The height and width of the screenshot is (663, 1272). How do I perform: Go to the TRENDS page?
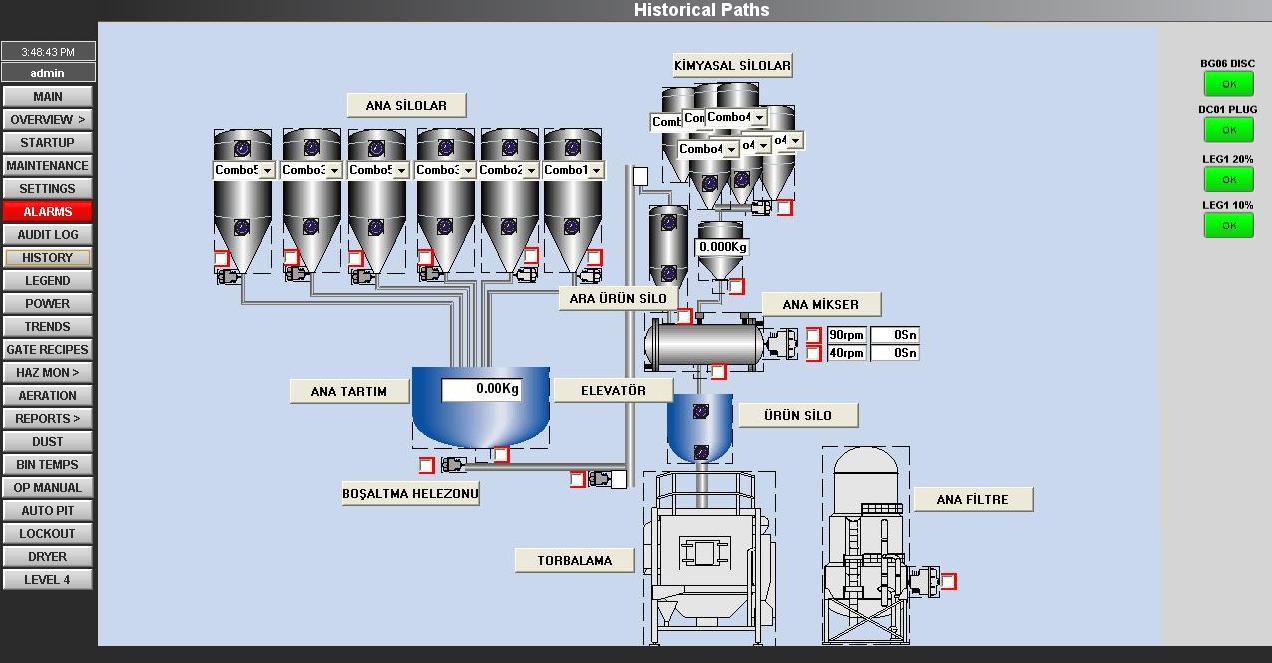pyautogui.click(x=47, y=327)
